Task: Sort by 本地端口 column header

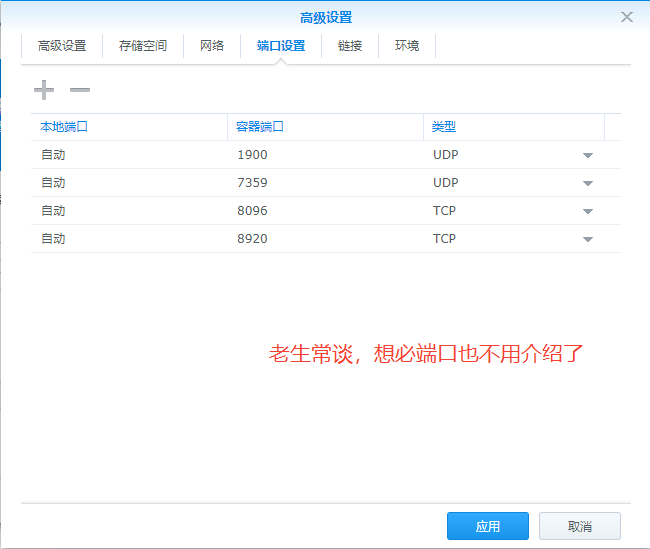Action: 129,127
